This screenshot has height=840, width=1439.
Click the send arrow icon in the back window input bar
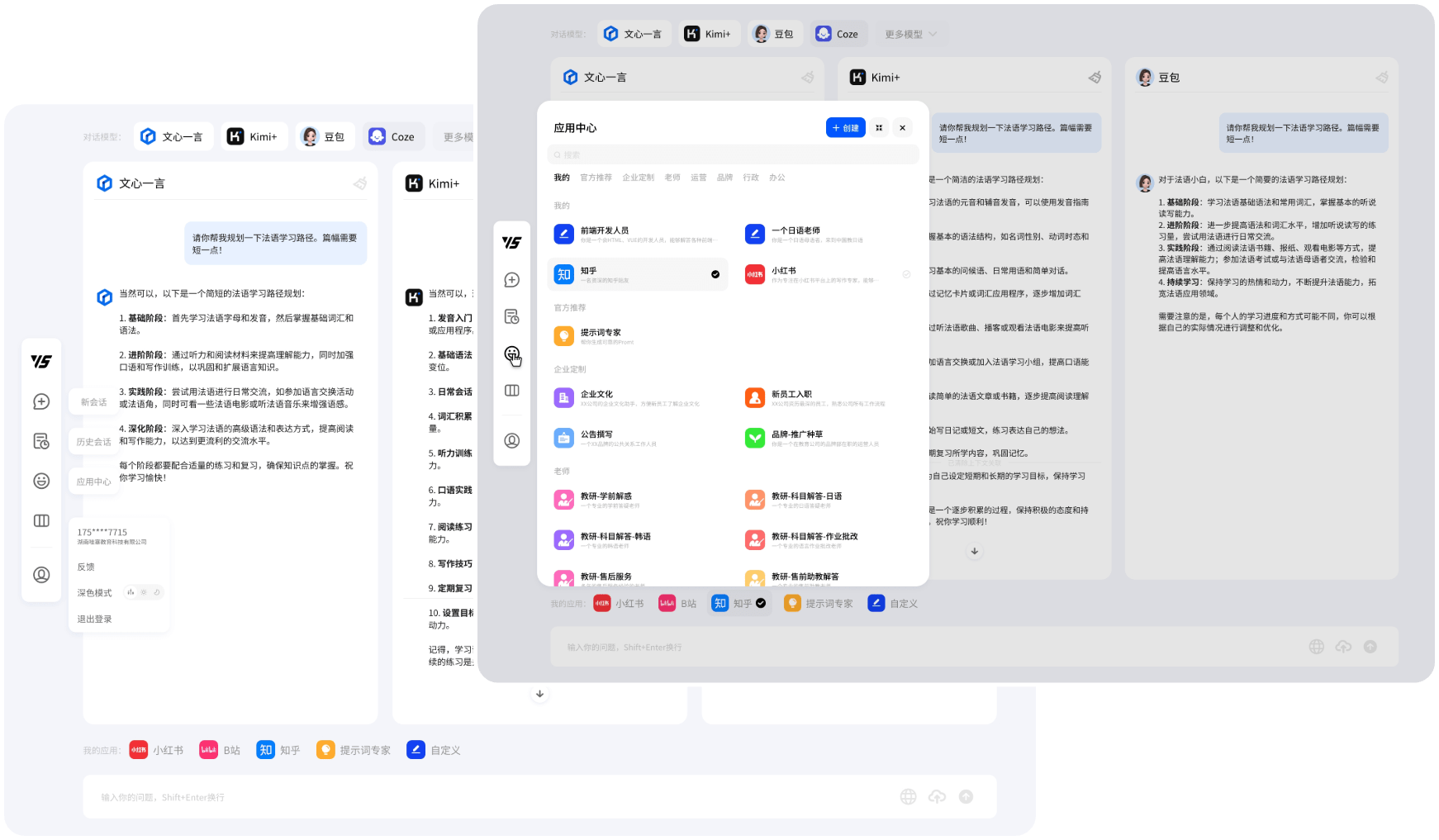coord(966,796)
